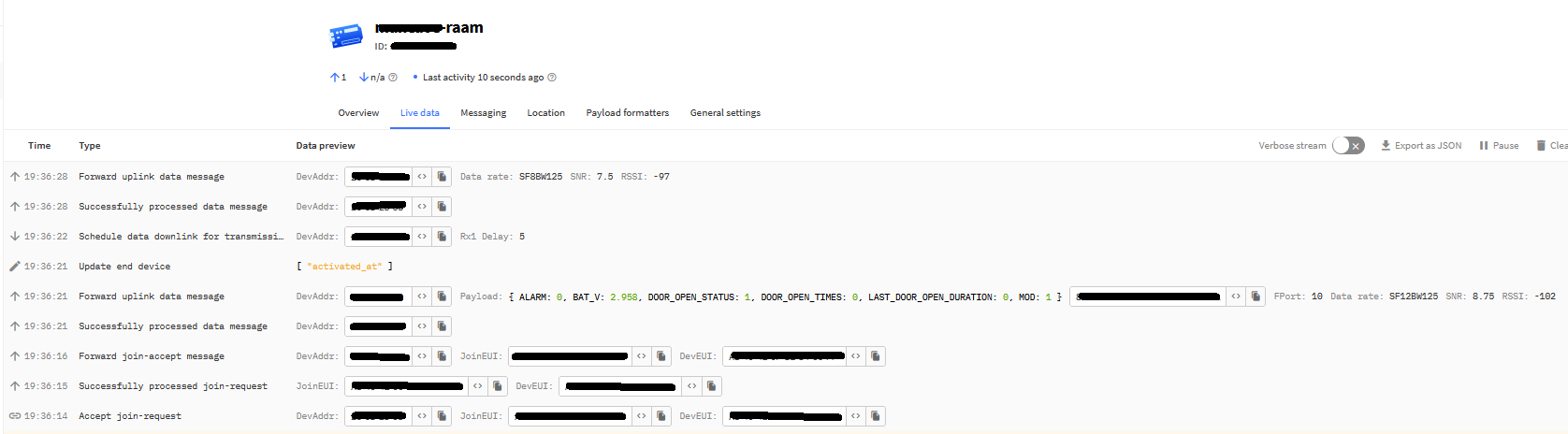This screenshot has width=1568, height=434.
Task: Copy raw payload in 19:36:21 Forward uplink row
Action: 1256,297
